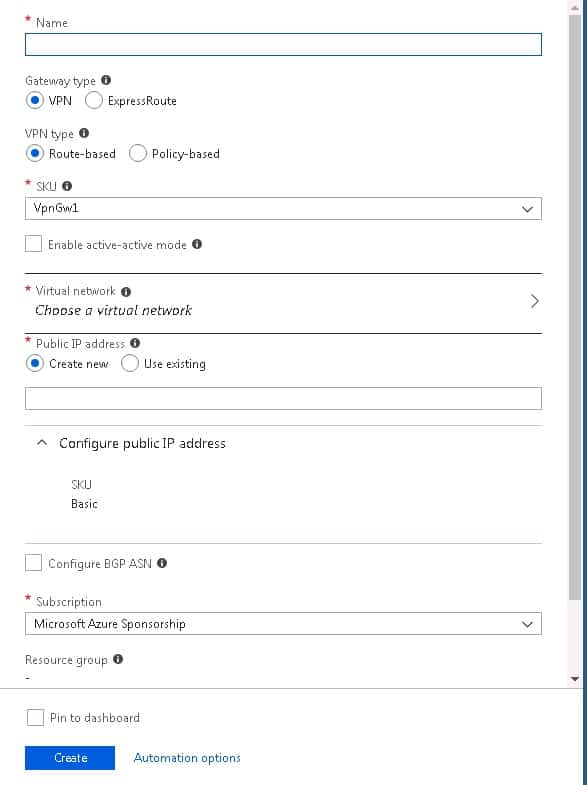Click info icon beside Resource group

point(118,659)
